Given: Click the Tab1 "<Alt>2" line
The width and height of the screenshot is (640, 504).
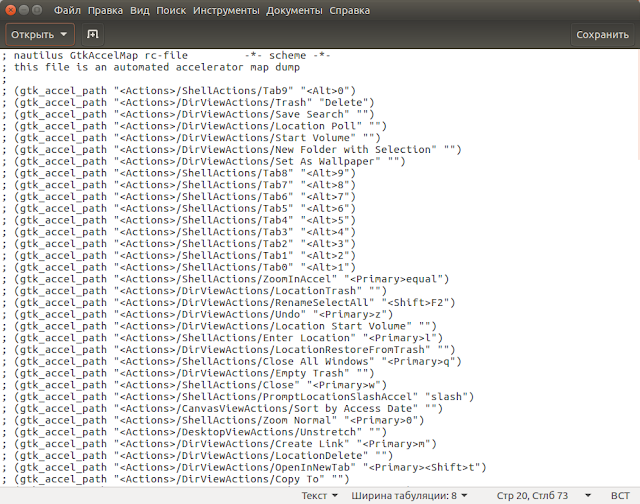Looking at the screenshot, I should click(x=179, y=255).
